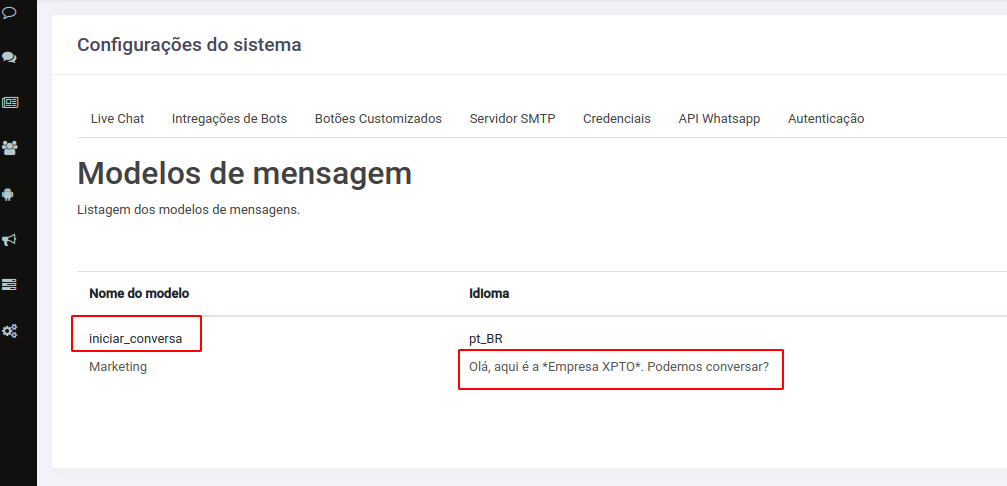Select the Android robot bots icon
The image size is (1007, 486).
(x=8, y=194)
